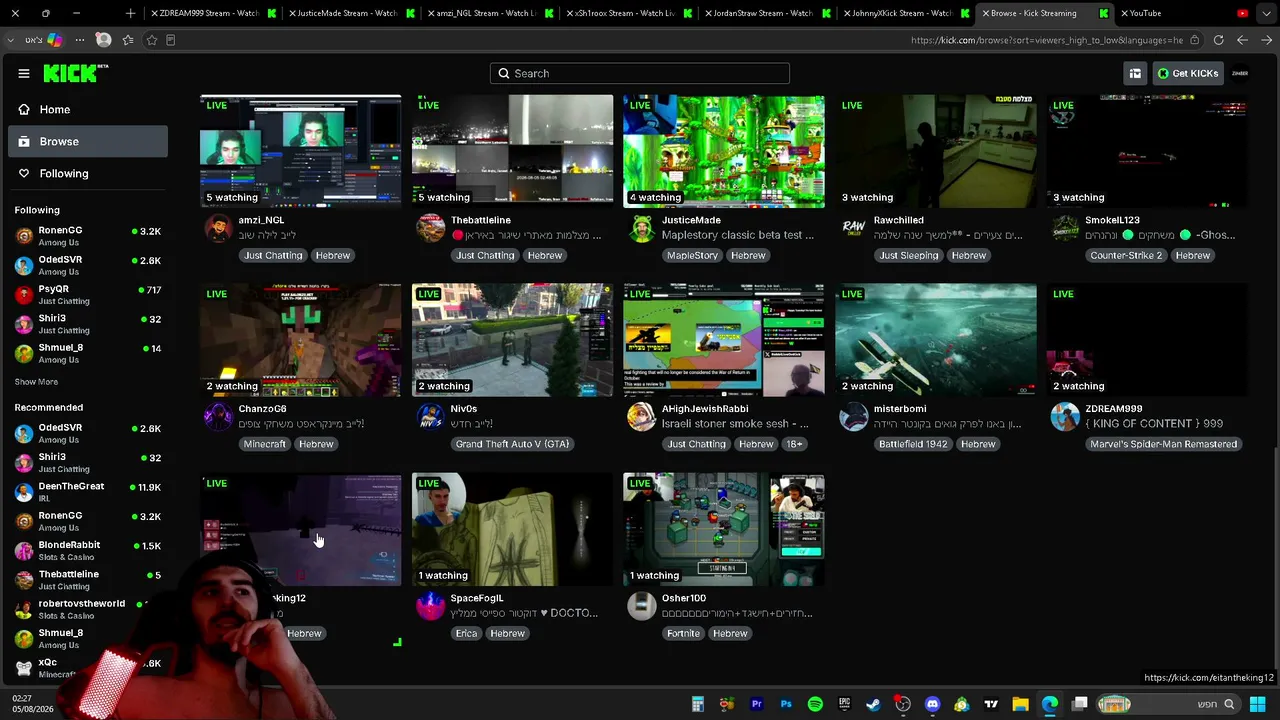Select Browse in the sidebar
The height and width of the screenshot is (720, 1280).
[x=88, y=141]
